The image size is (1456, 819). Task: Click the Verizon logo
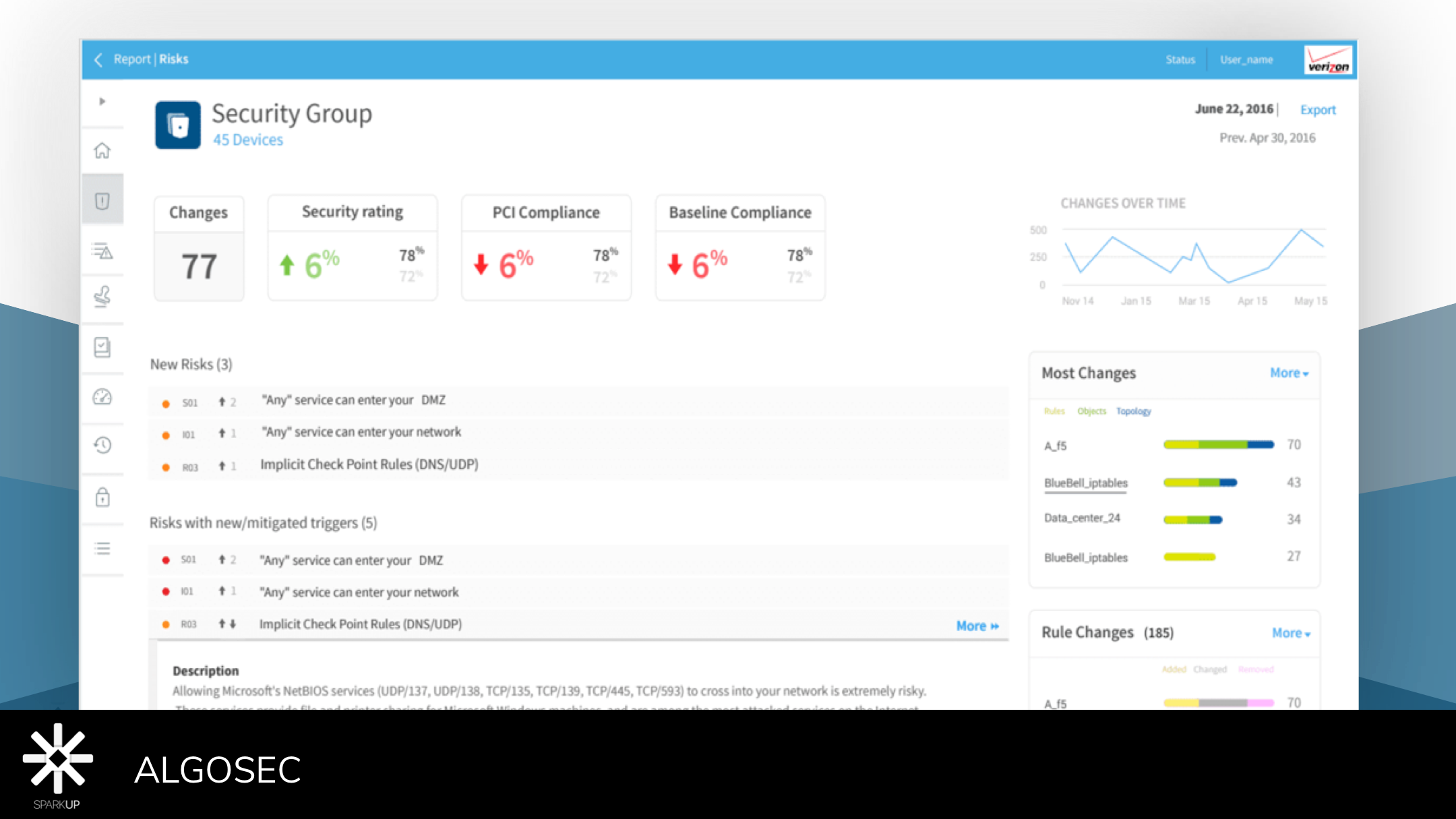point(1327,60)
